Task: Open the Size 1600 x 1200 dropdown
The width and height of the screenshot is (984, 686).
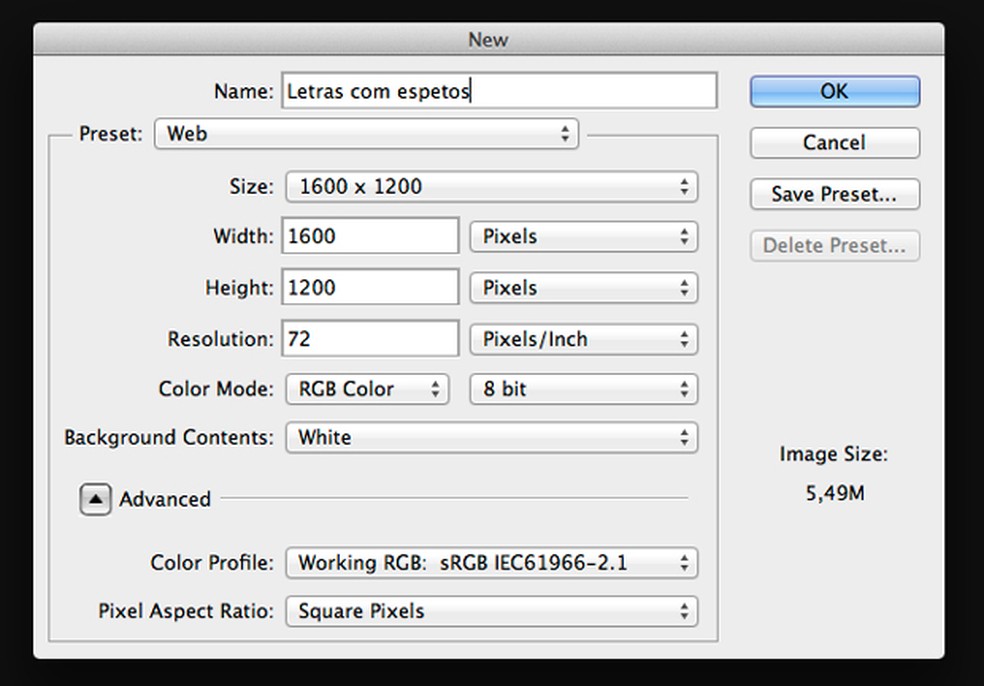Action: click(x=491, y=186)
